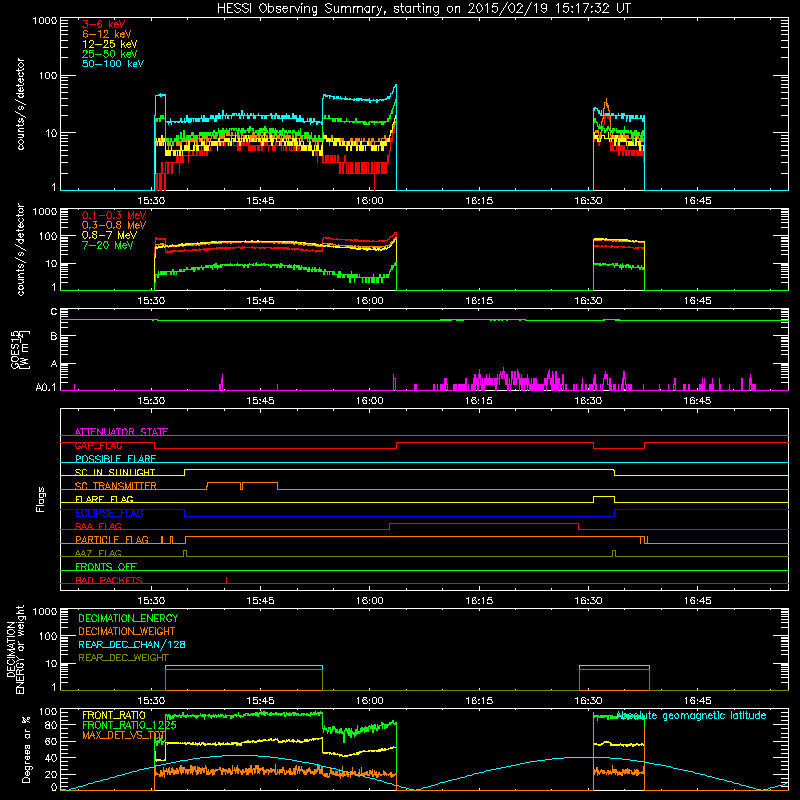Click the FRONT_RATIO_1225 legend entry
Viewport: 800px width, 800px height.
pyautogui.click(x=129, y=725)
